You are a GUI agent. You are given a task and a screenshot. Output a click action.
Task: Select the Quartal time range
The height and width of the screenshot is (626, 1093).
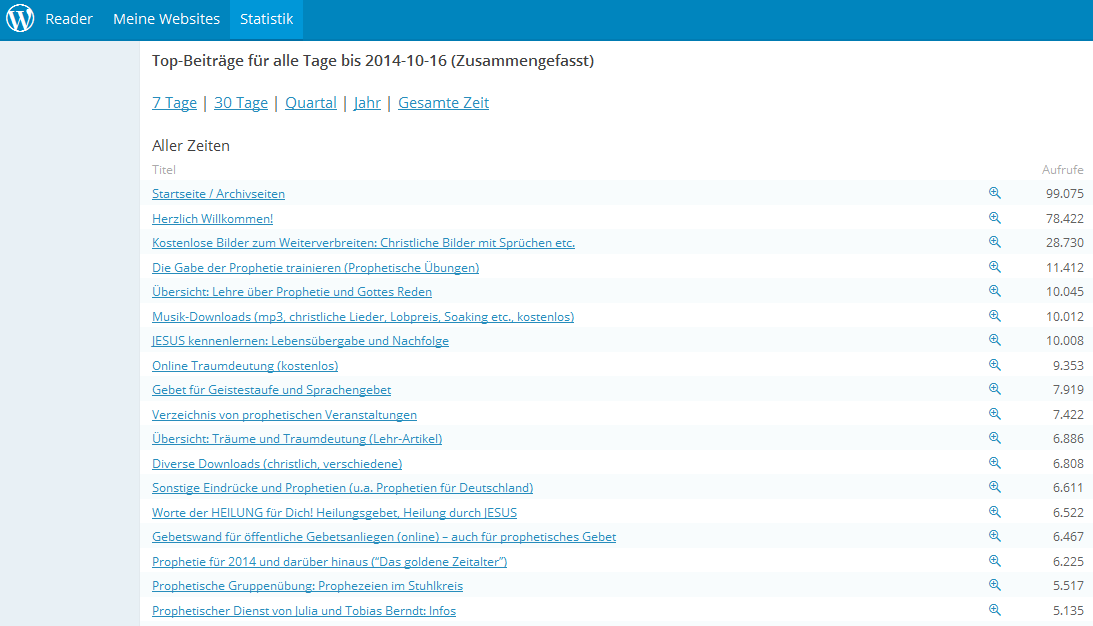coord(311,103)
